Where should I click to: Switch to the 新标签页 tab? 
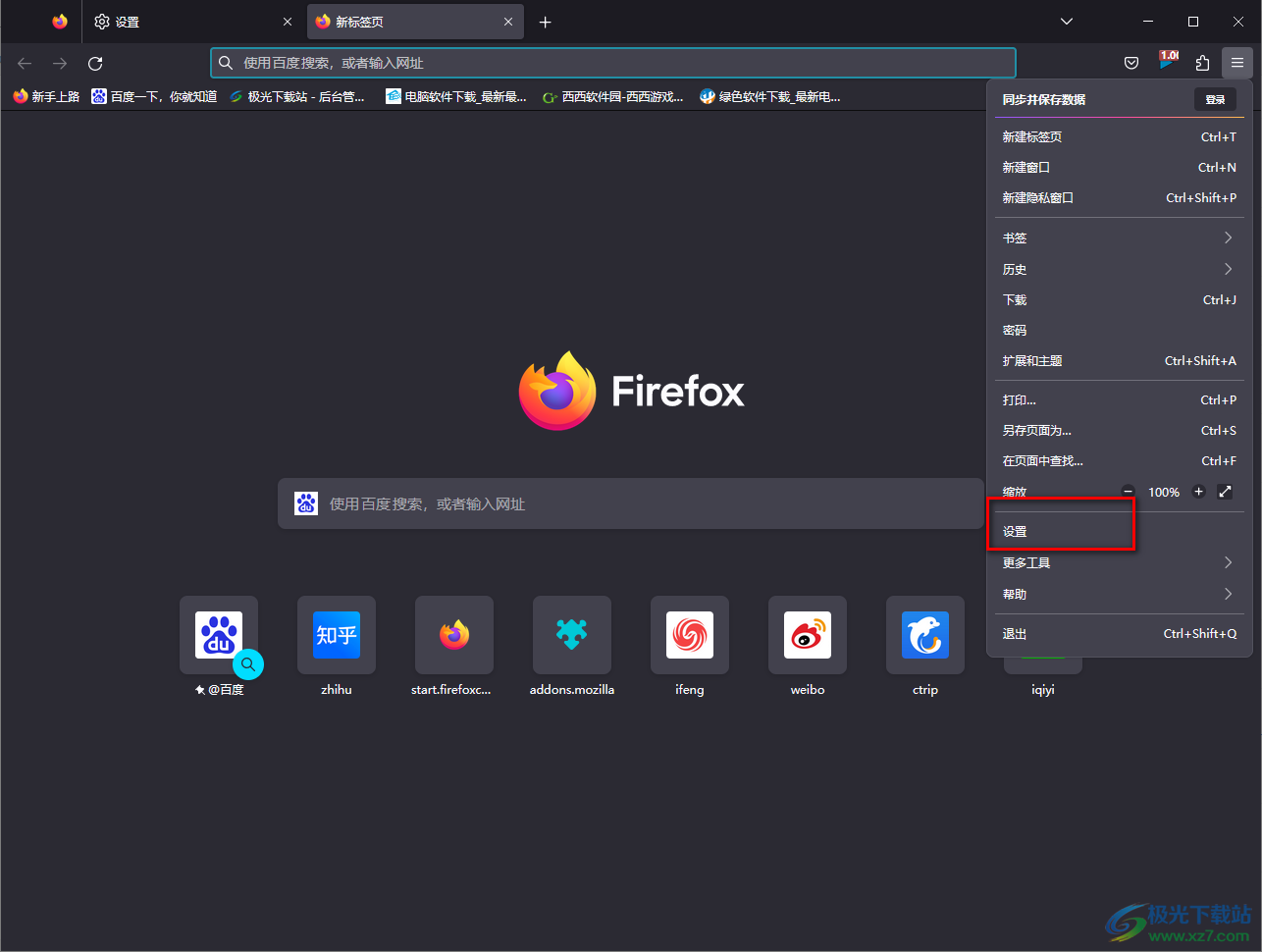(415, 22)
